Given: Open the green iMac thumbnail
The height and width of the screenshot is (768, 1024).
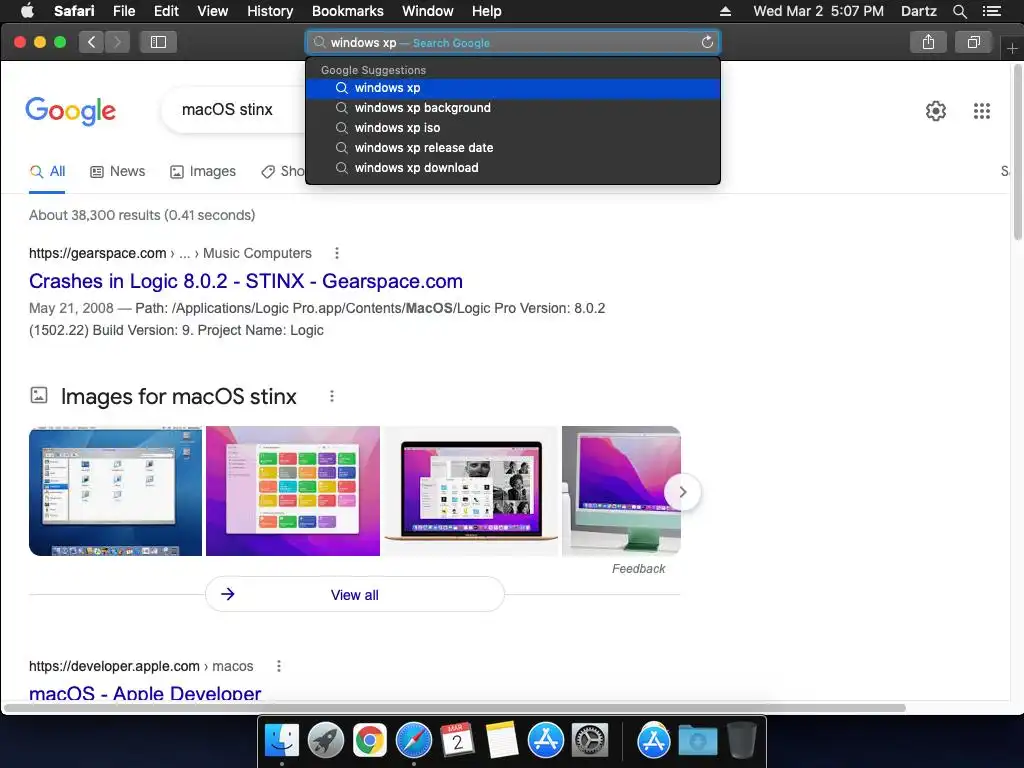Looking at the screenshot, I should (x=621, y=491).
